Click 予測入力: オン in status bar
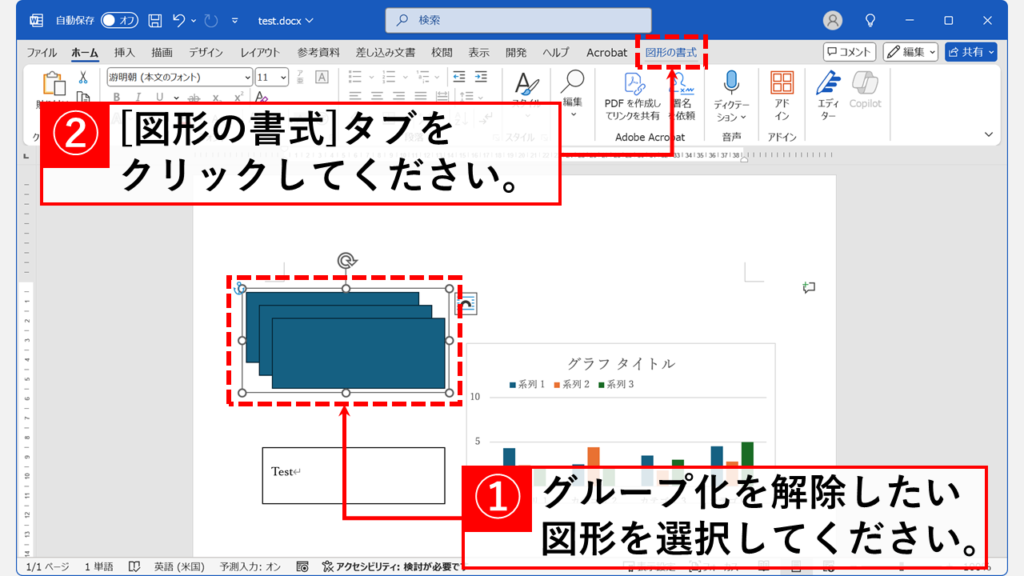Viewport: 1024px width, 576px height. [250, 566]
